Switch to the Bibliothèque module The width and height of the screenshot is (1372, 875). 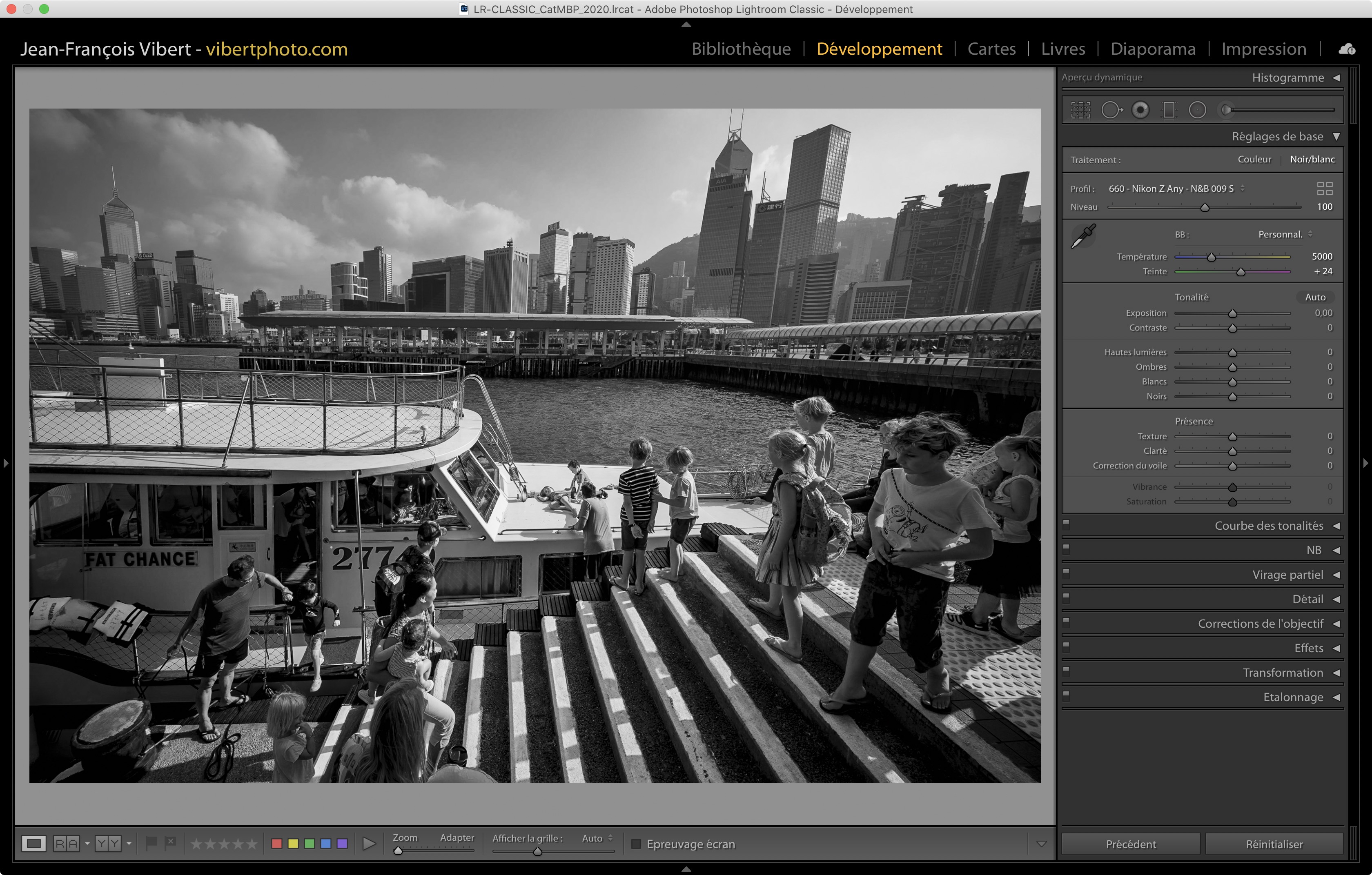[x=741, y=49]
